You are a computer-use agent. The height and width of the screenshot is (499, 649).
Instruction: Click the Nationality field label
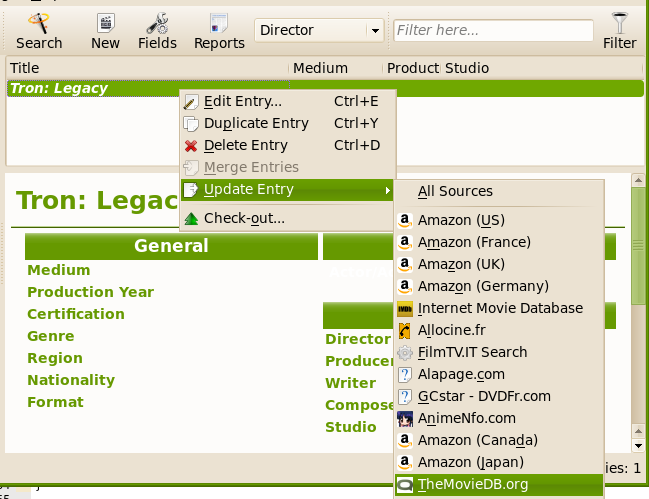[71, 380]
